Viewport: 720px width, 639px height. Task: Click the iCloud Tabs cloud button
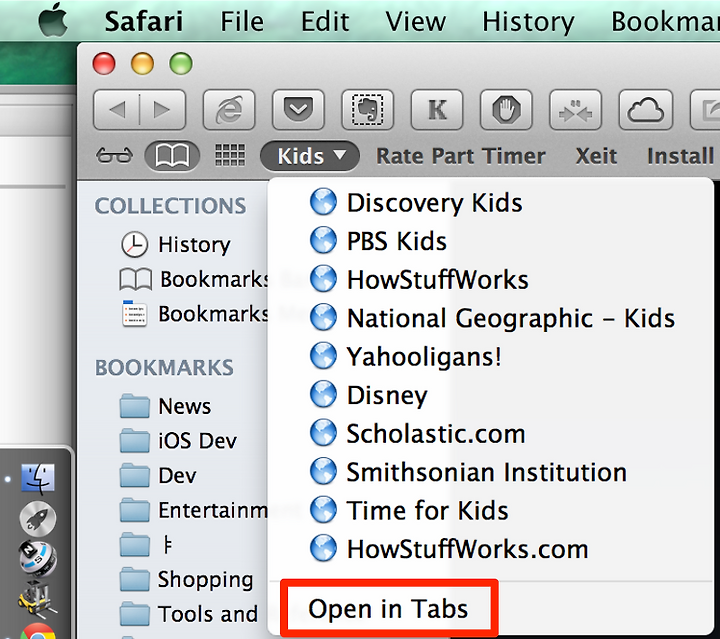coord(646,110)
